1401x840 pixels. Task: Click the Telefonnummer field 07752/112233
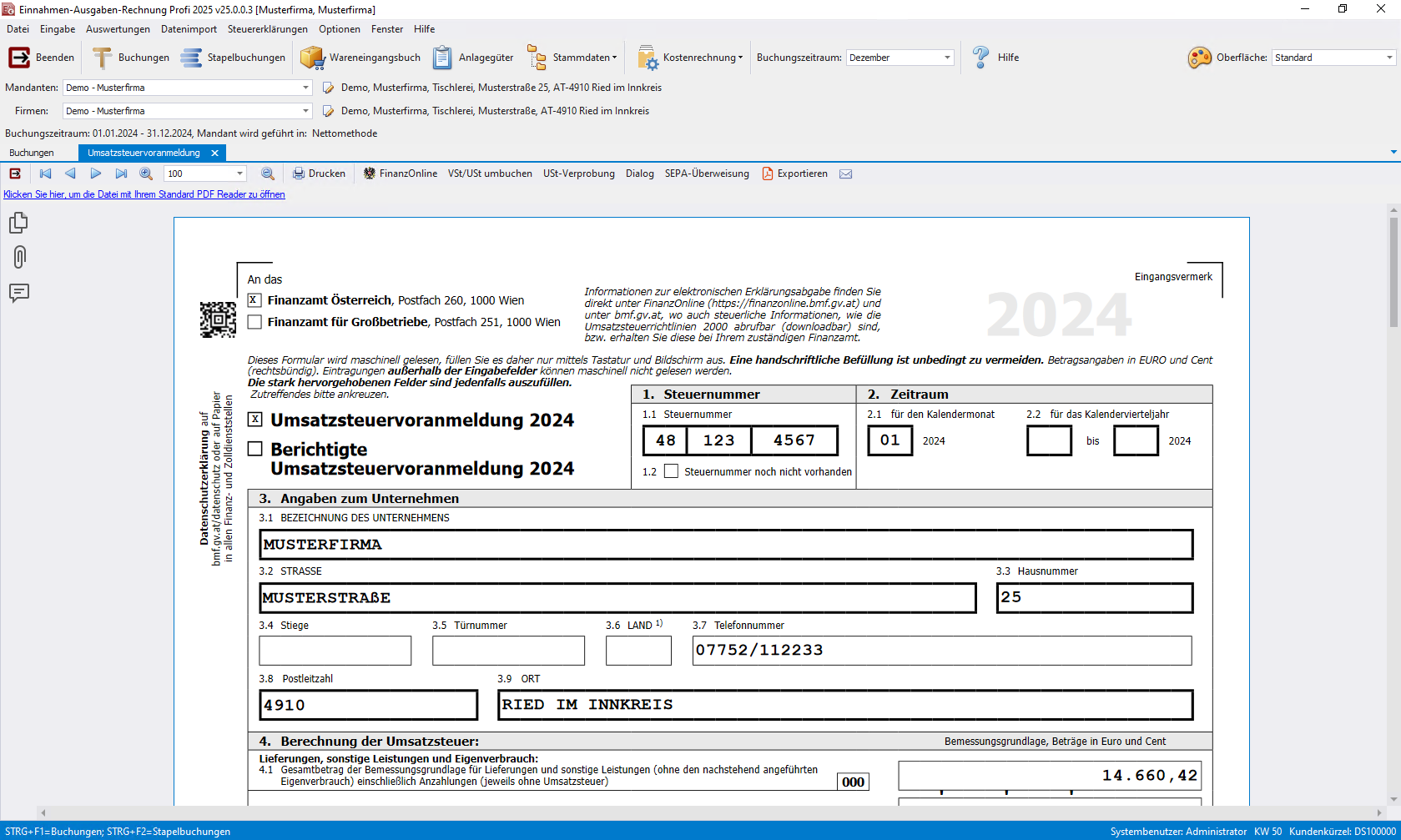(x=942, y=651)
